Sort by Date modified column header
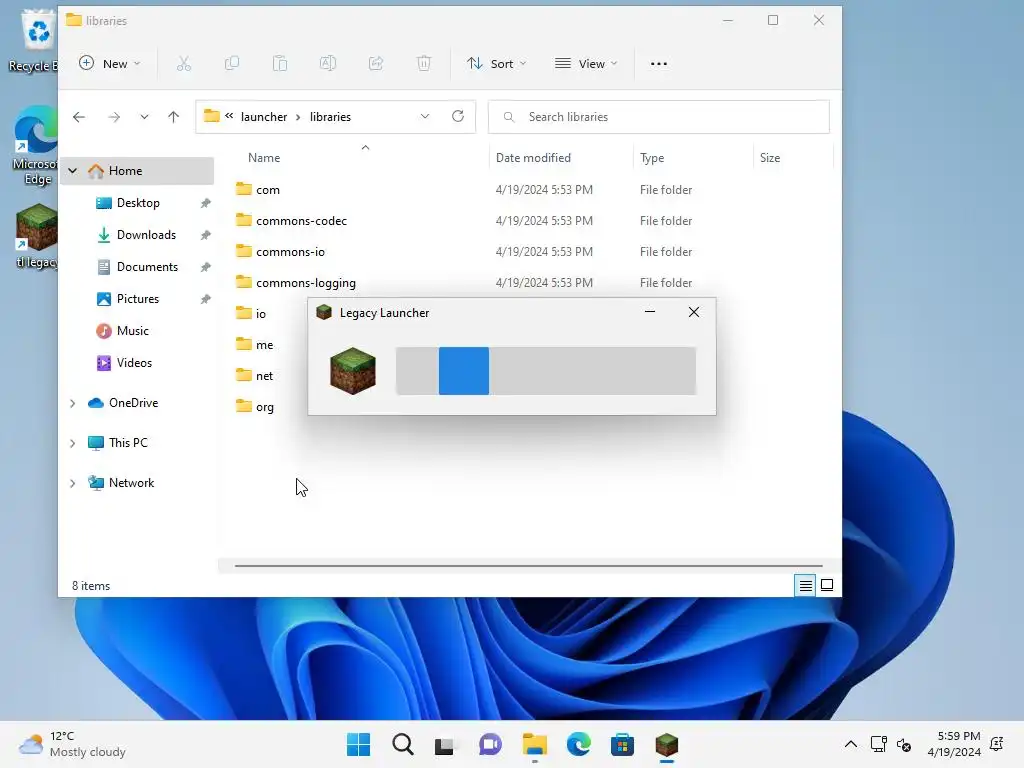The image size is (1024, 768). (x=533, y=158)
